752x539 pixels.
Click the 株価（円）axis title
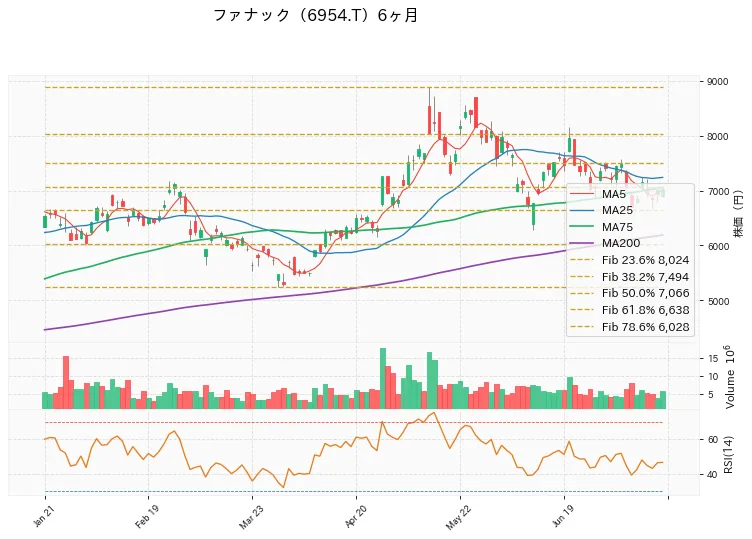pos(739,214)
